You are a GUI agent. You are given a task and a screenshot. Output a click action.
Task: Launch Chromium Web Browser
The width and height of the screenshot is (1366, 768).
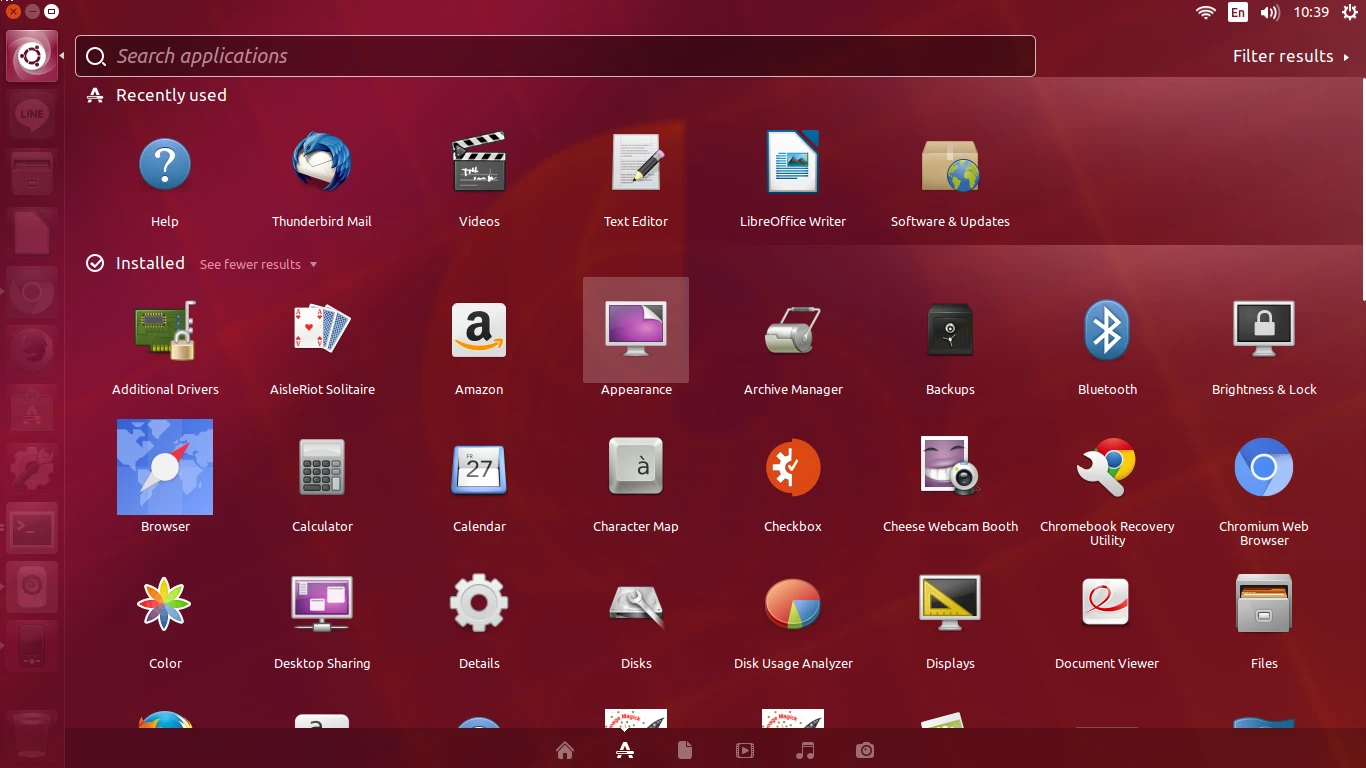(x=1264, y=467)
